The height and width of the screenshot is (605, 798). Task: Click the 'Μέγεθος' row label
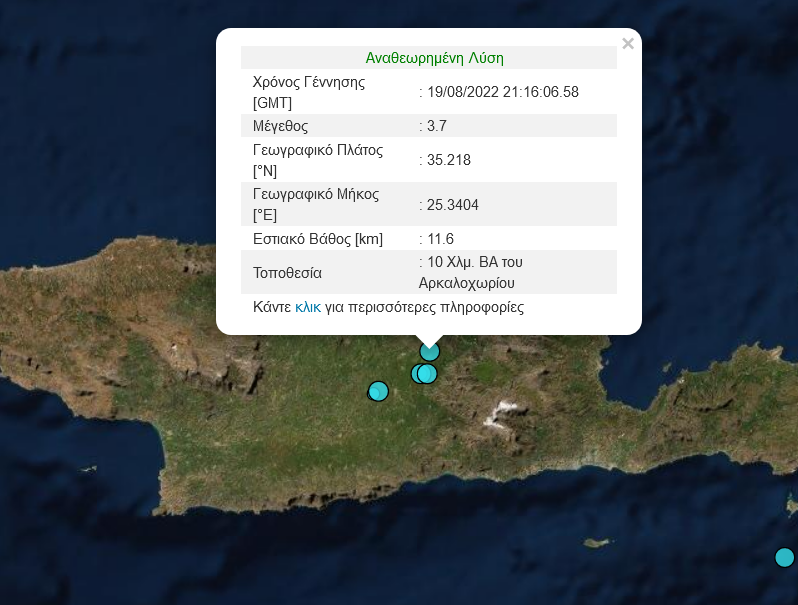(x=280, y=126)
